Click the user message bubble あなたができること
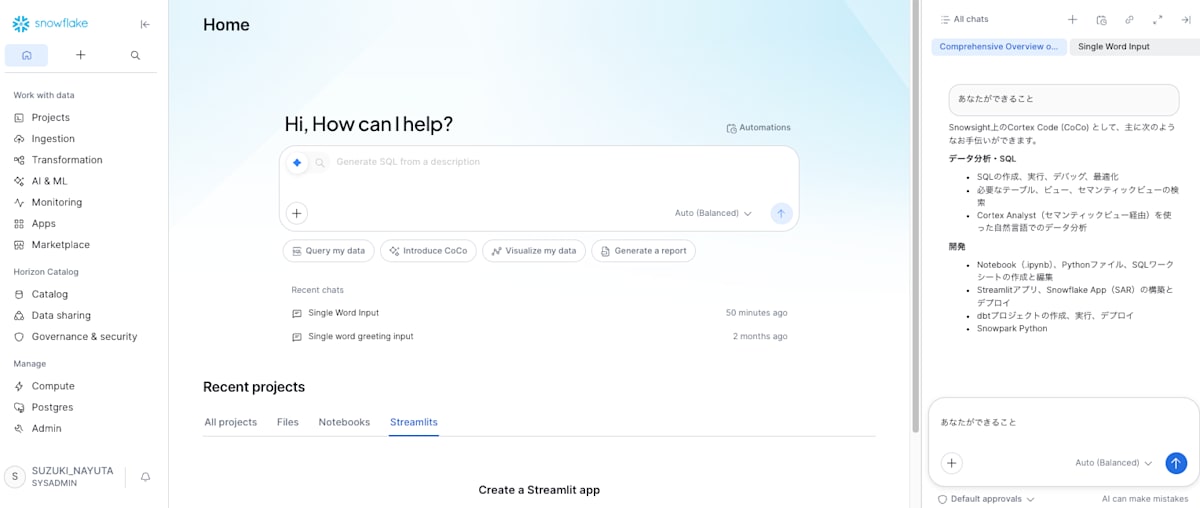The image size is (1200, 508). 1064,99
